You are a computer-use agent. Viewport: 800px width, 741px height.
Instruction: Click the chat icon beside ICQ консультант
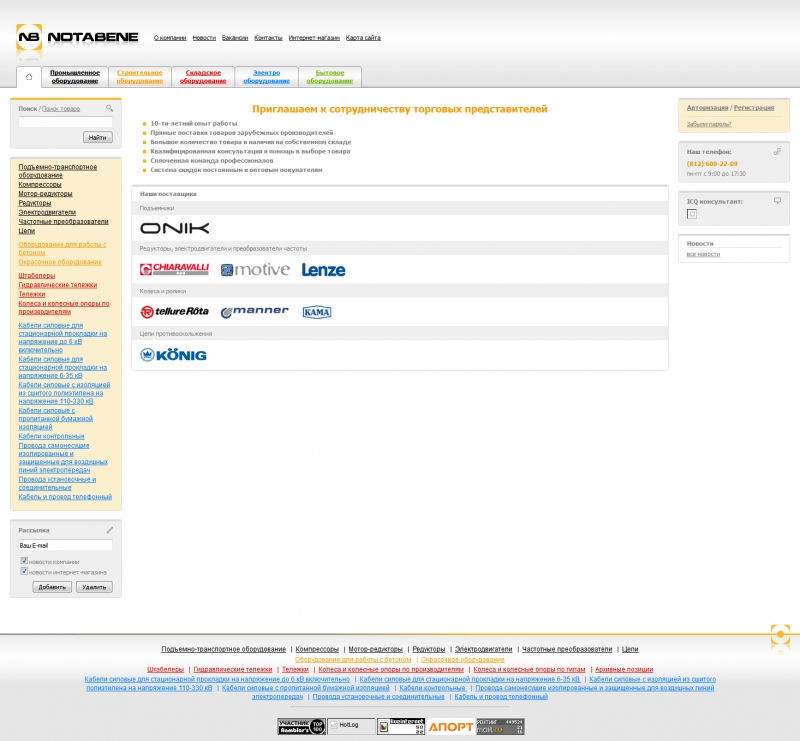(x=777, y=201)
